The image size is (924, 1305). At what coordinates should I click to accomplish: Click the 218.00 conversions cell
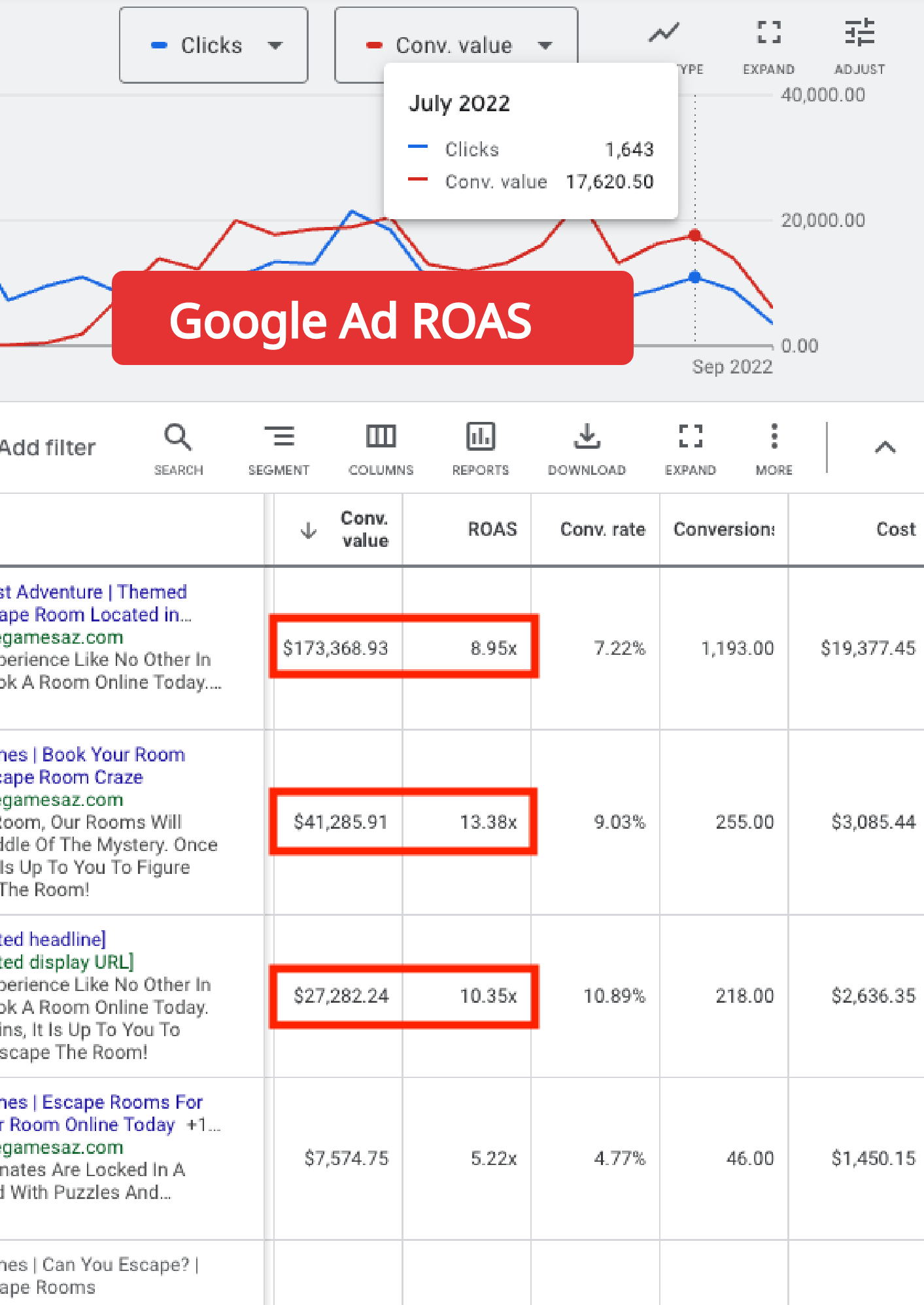point(745,996)
